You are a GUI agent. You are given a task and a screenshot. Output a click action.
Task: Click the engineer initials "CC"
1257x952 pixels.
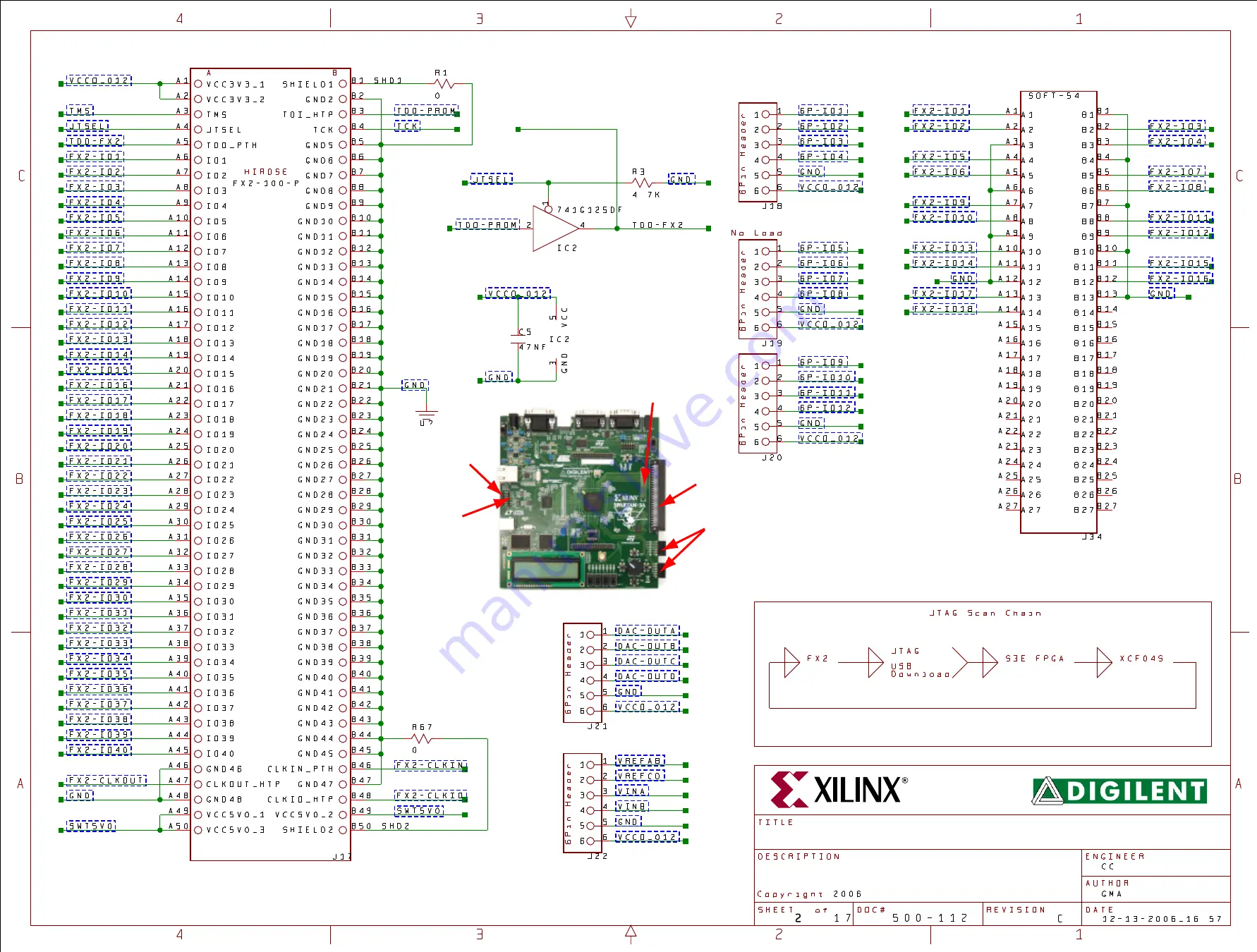click(1107, 867)
